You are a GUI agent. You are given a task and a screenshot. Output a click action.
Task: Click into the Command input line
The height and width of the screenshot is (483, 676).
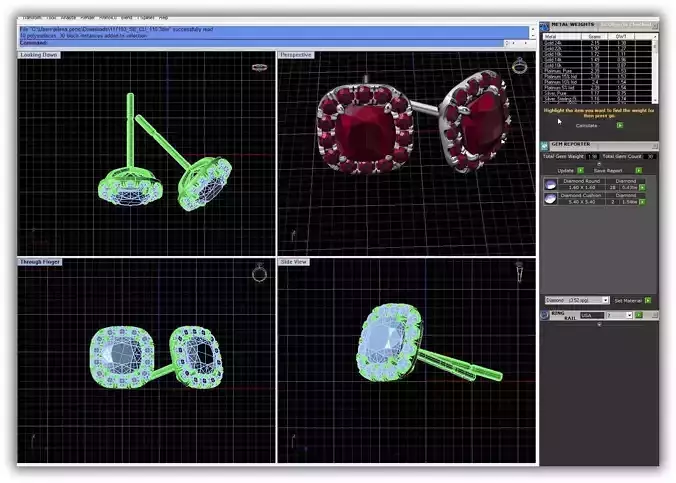click(x=261, y=43)
